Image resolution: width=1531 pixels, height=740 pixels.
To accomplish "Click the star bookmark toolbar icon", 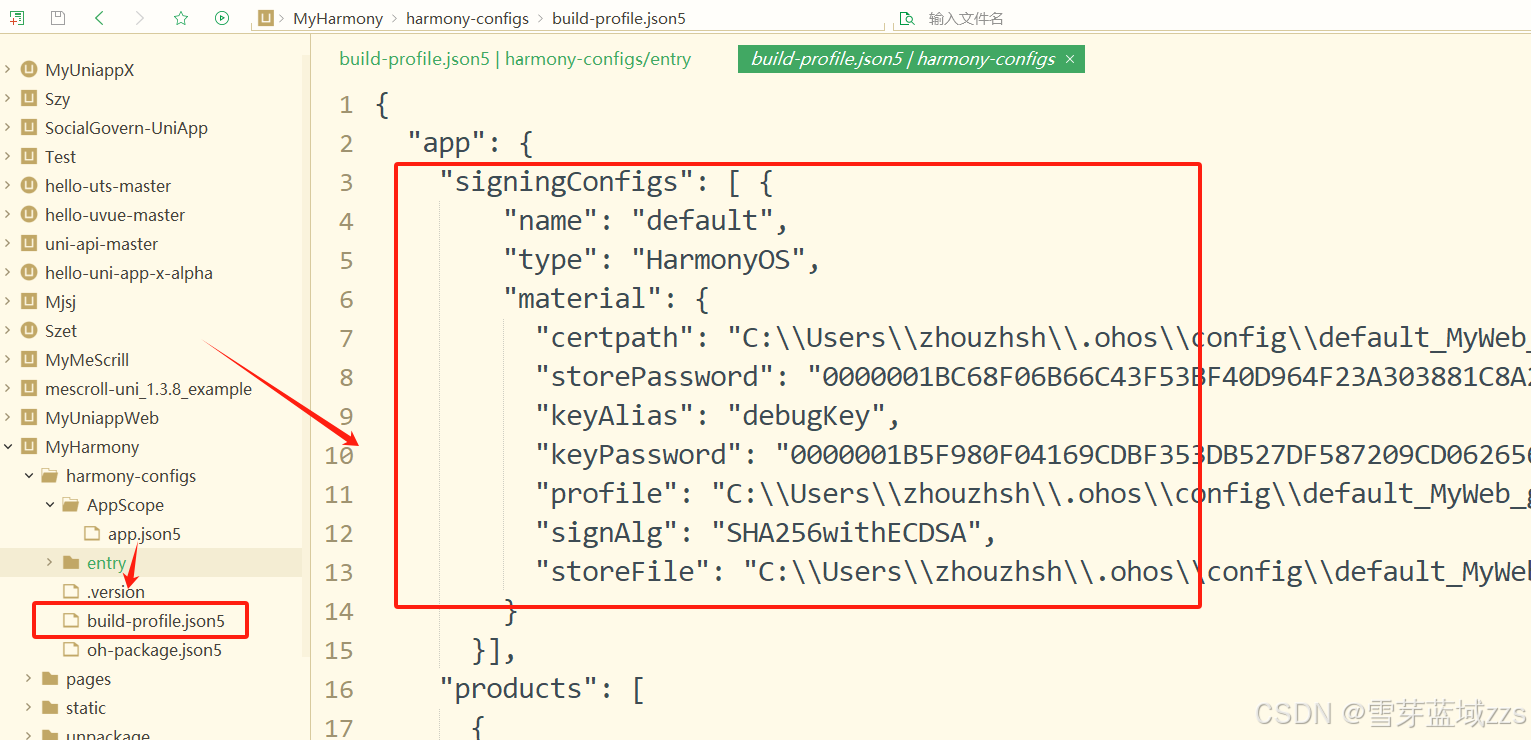I will coord(181,18).
